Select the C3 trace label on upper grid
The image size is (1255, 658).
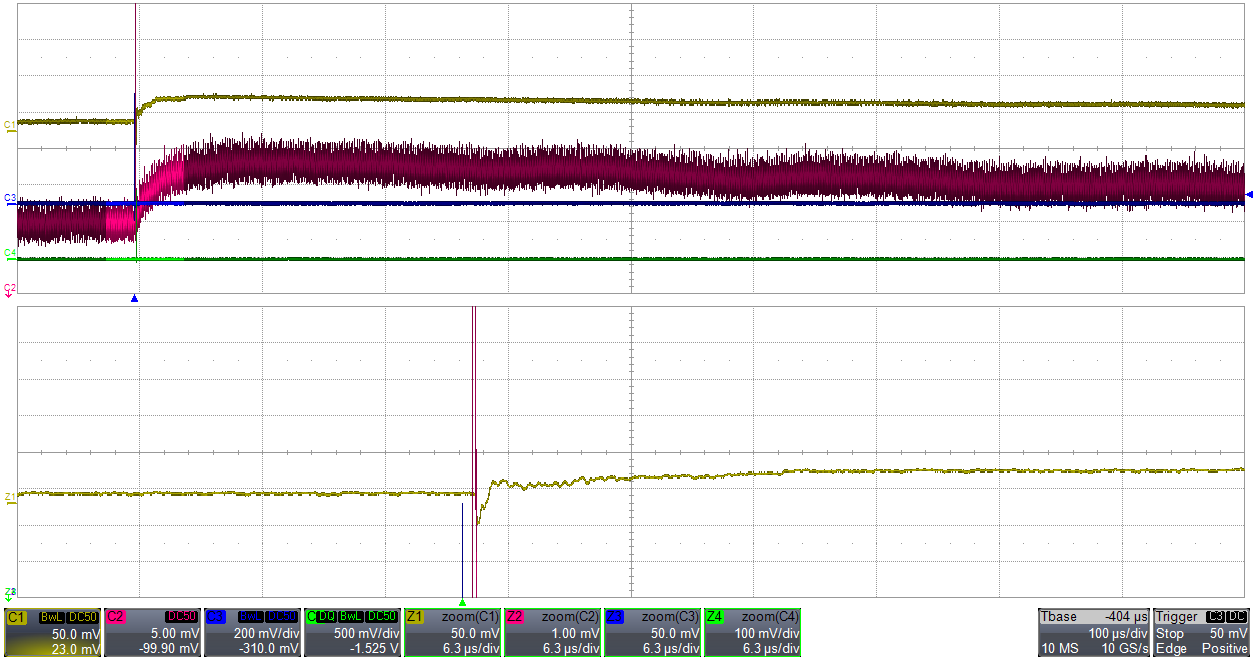pos(10,198)
